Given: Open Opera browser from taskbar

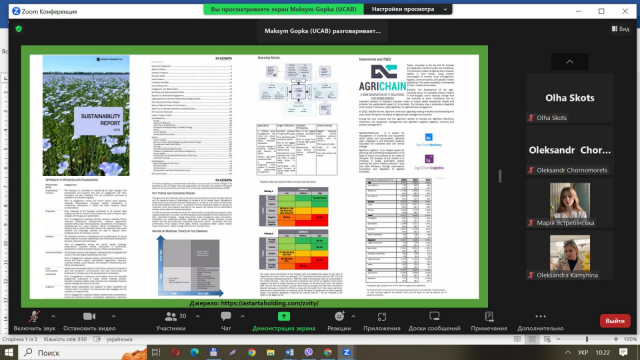Looking at the screenshot, I should pyautogui.click(x=176, y=352).
